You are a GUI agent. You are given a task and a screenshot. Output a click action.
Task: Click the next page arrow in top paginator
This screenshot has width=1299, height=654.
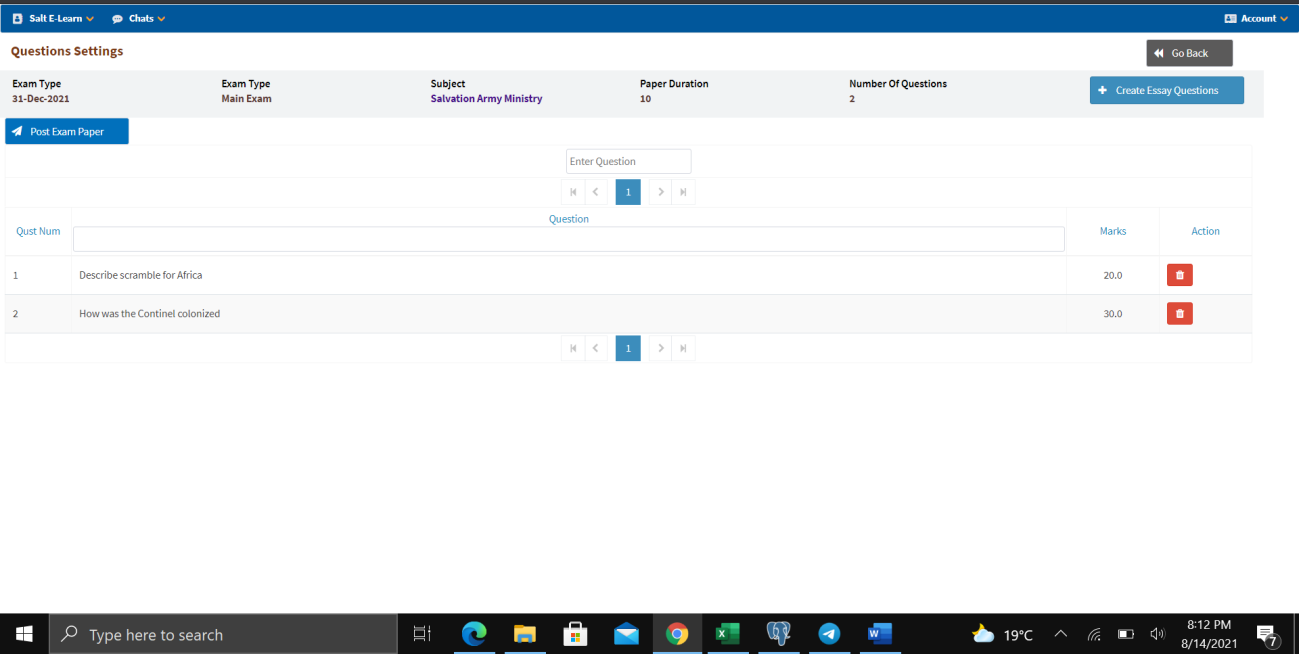pyautogui.click(x=661, y=192)
